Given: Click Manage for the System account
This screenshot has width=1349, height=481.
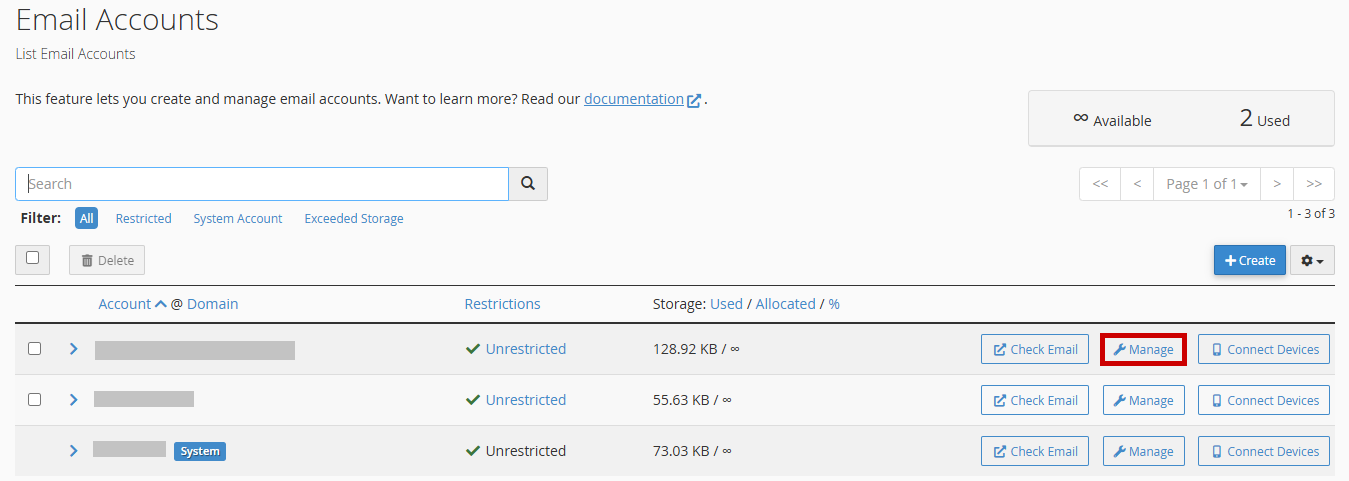Looking at the screenshot, I should [1143, 451].
